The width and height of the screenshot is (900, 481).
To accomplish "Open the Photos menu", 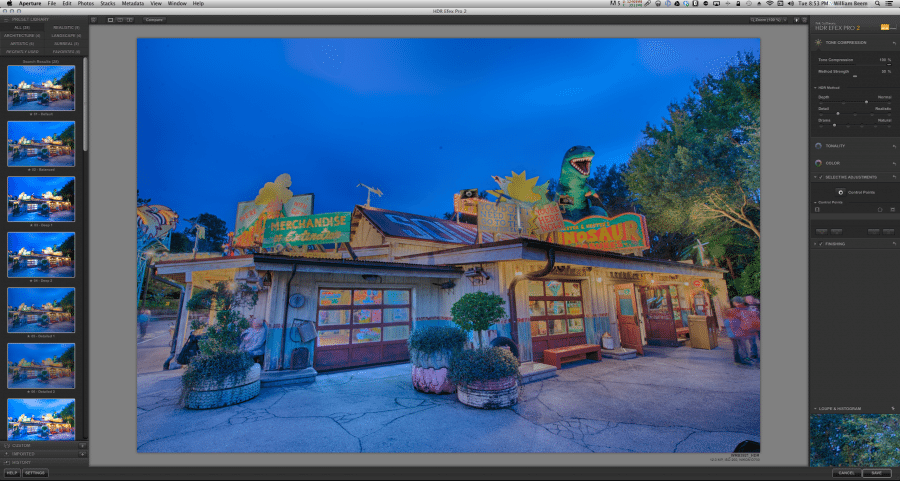I will 86,3.
